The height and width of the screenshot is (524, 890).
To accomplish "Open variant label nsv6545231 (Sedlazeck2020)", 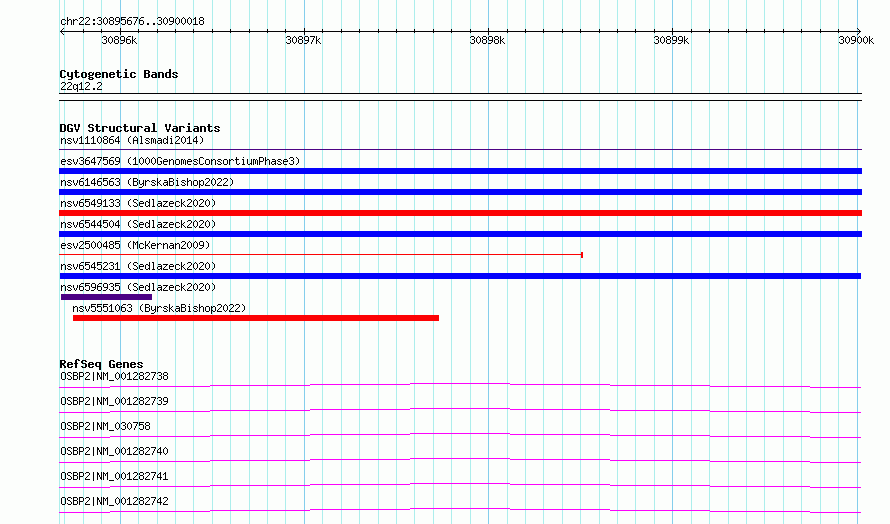I will click(x=138, y=266).
